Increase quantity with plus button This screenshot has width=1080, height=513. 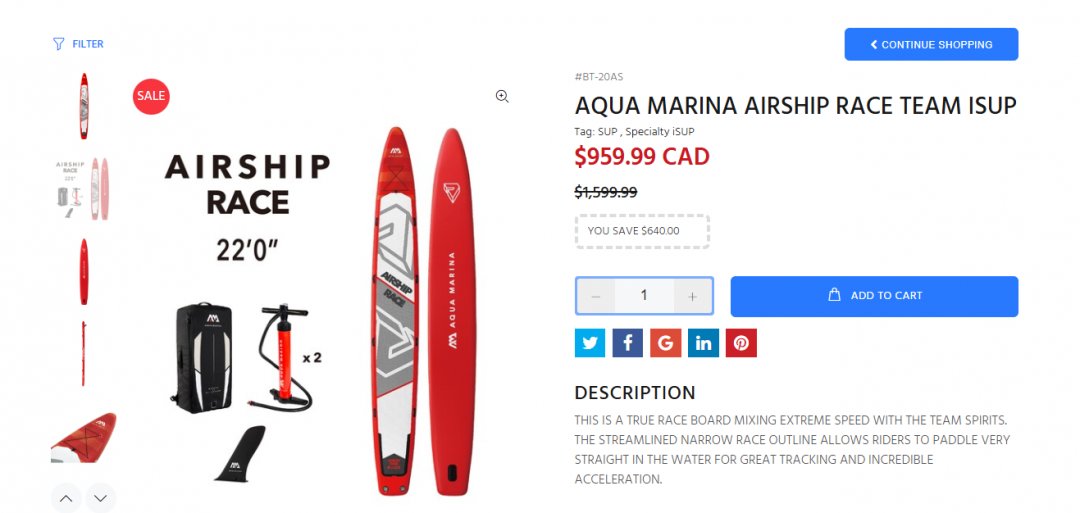(x=693, y=296)
